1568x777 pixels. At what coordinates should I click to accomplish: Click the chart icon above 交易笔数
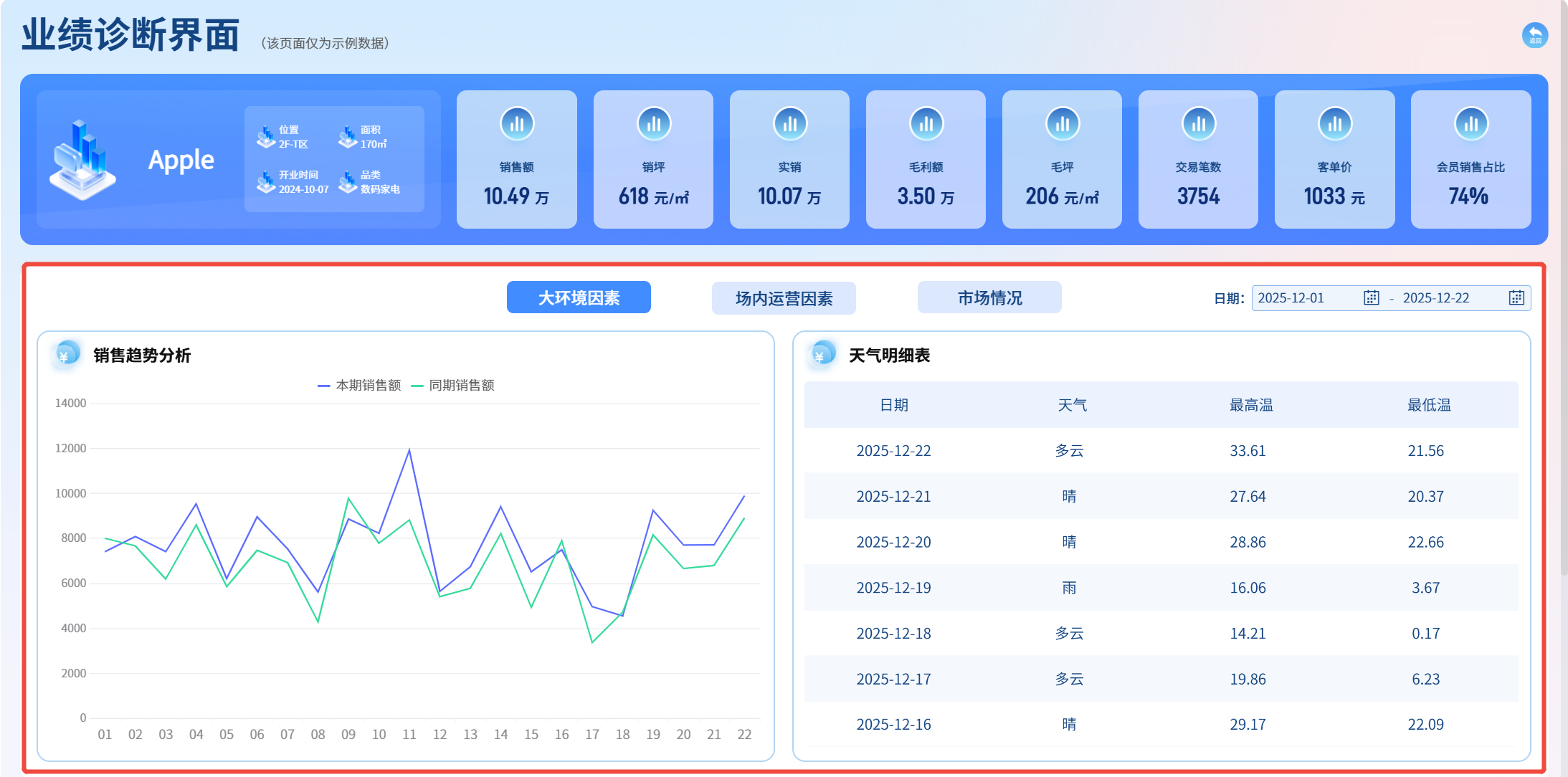[x=1198, y=124]
